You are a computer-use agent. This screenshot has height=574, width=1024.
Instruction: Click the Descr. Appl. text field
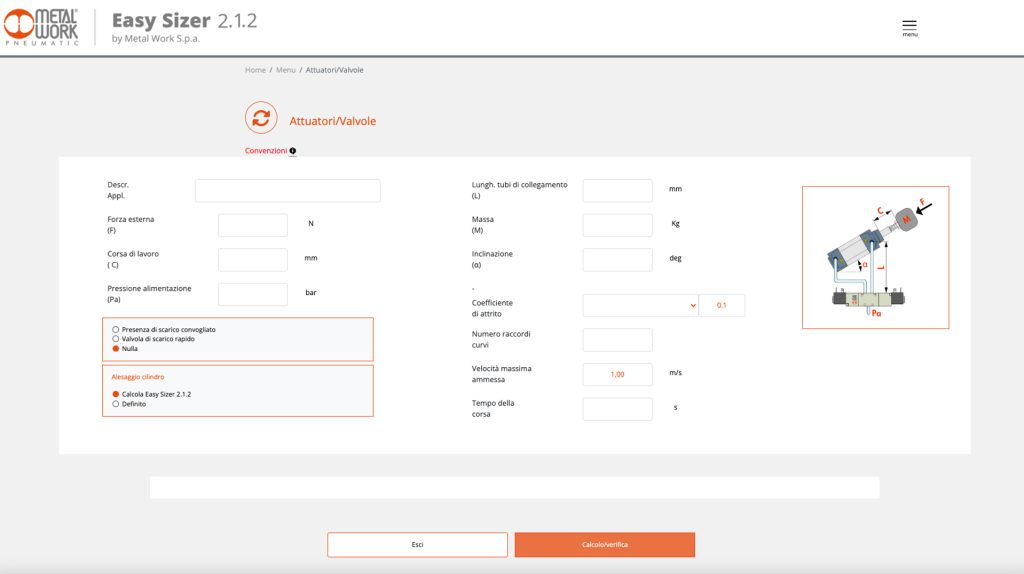[288, 191]
